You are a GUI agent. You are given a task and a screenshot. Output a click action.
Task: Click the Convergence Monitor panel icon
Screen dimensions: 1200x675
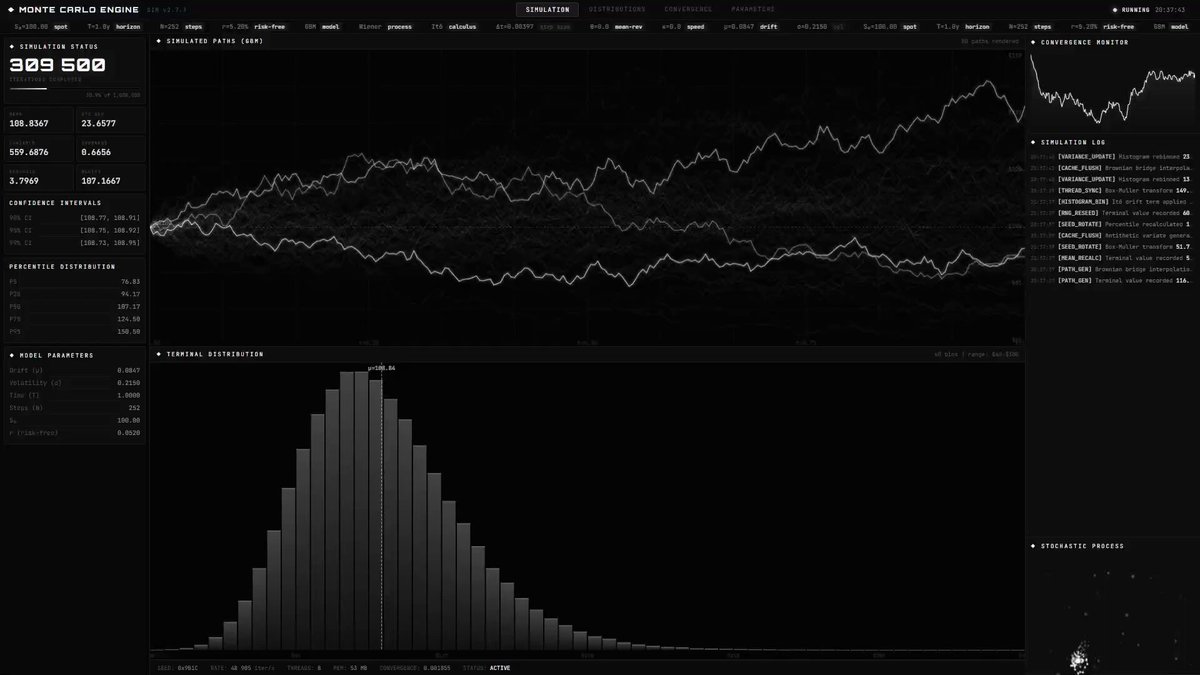(1035, 42)
